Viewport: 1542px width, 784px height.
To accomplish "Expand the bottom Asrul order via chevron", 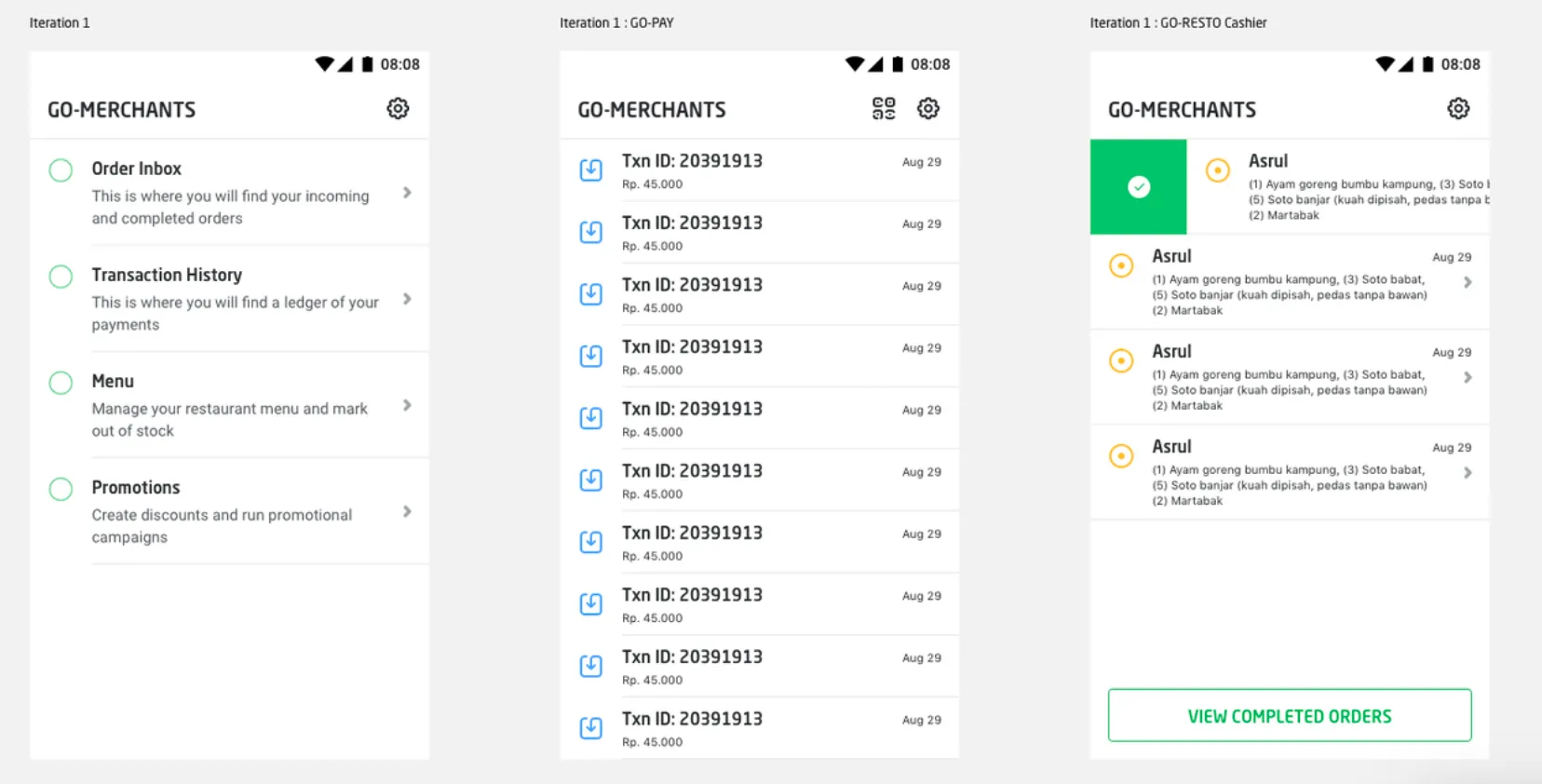I will coord(1468,473).
